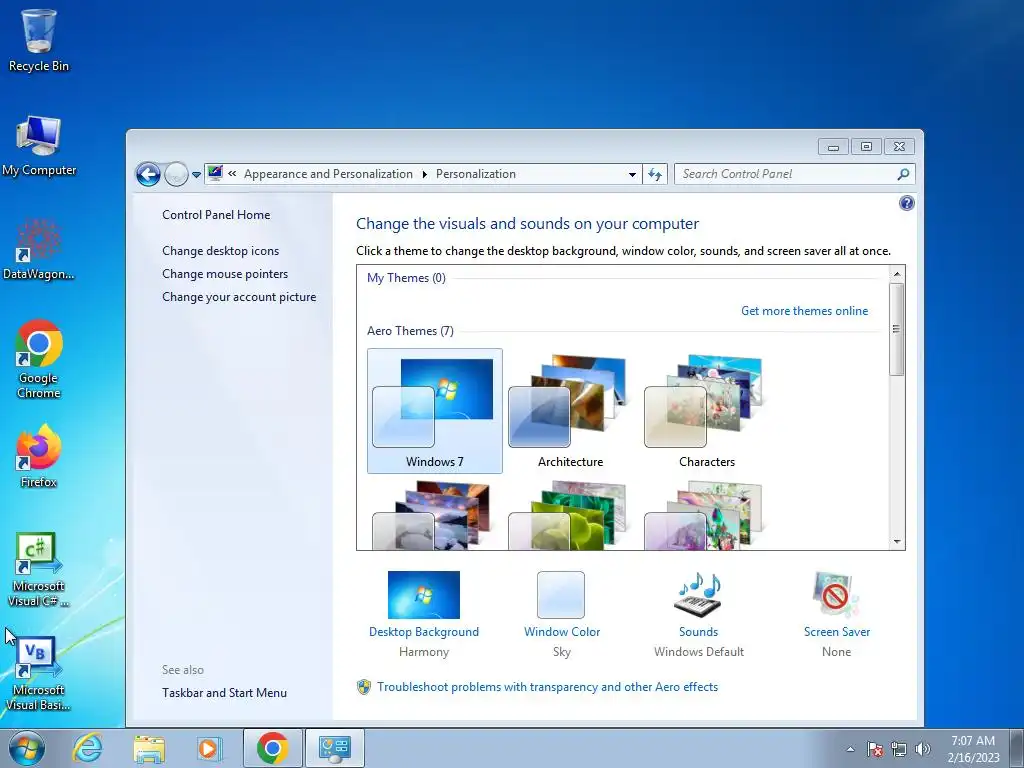This screenshot has height=768, width=1024.
Task: Click Get more themes online
Action: [805, 311]
